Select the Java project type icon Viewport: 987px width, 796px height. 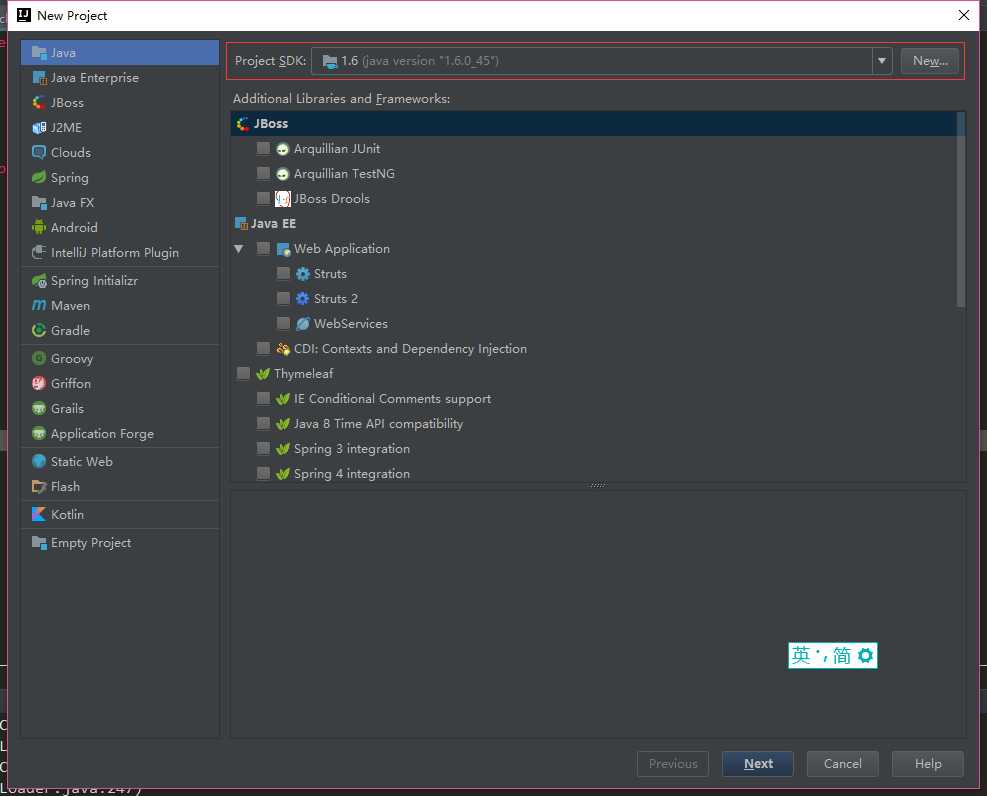click(39, 52)
